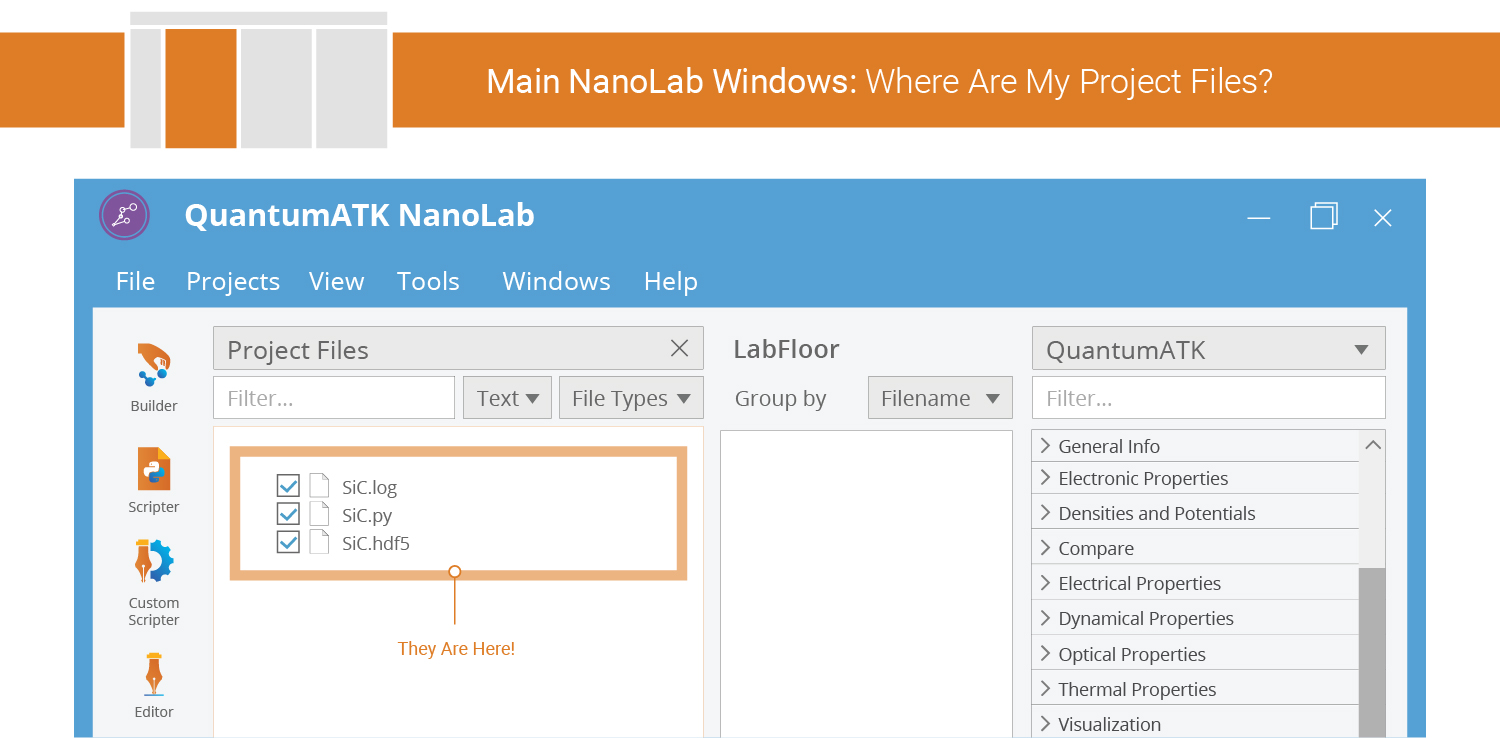The image size is (1500, 738).
Task: Expand the Electronic Properties section
Action: 1195,478
